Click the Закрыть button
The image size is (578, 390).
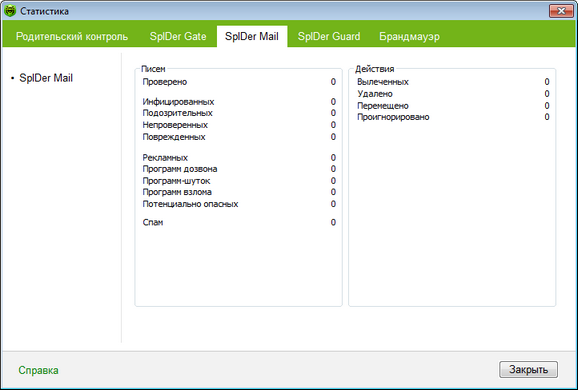[x=528, y=369]
